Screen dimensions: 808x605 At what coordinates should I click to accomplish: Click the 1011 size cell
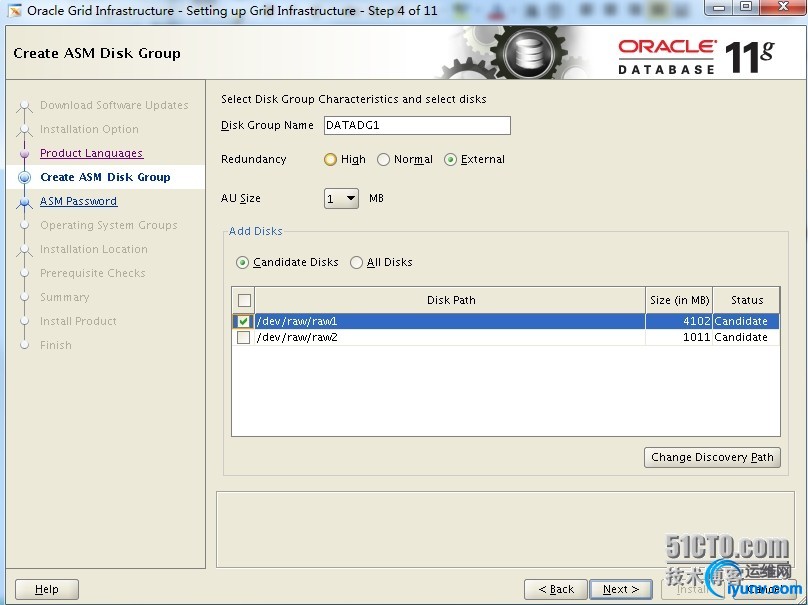[679, 338]
